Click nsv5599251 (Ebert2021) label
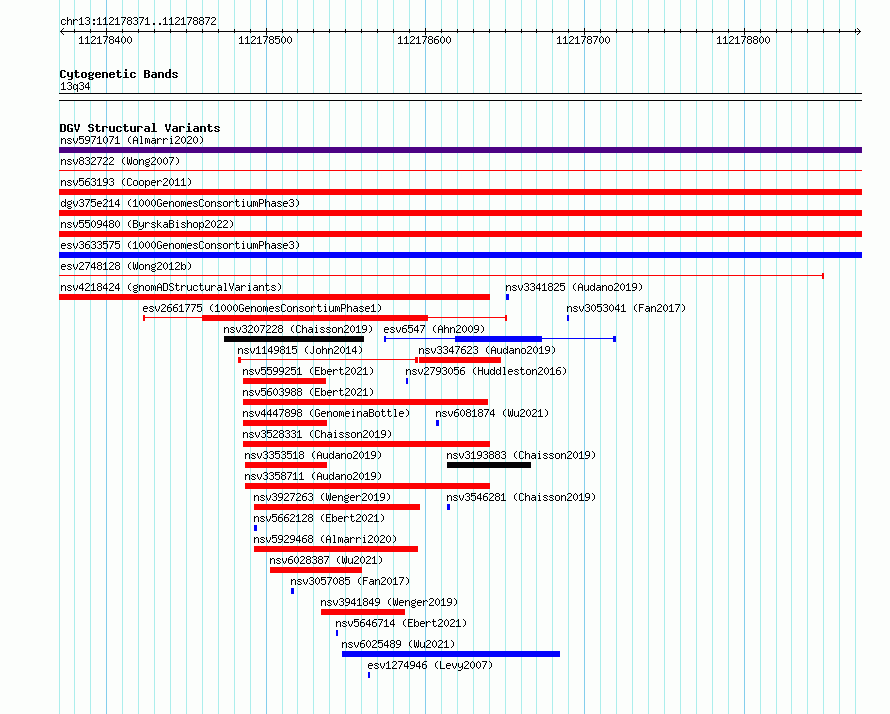This screenshot has height=714, width=890. tap(308, 371)
